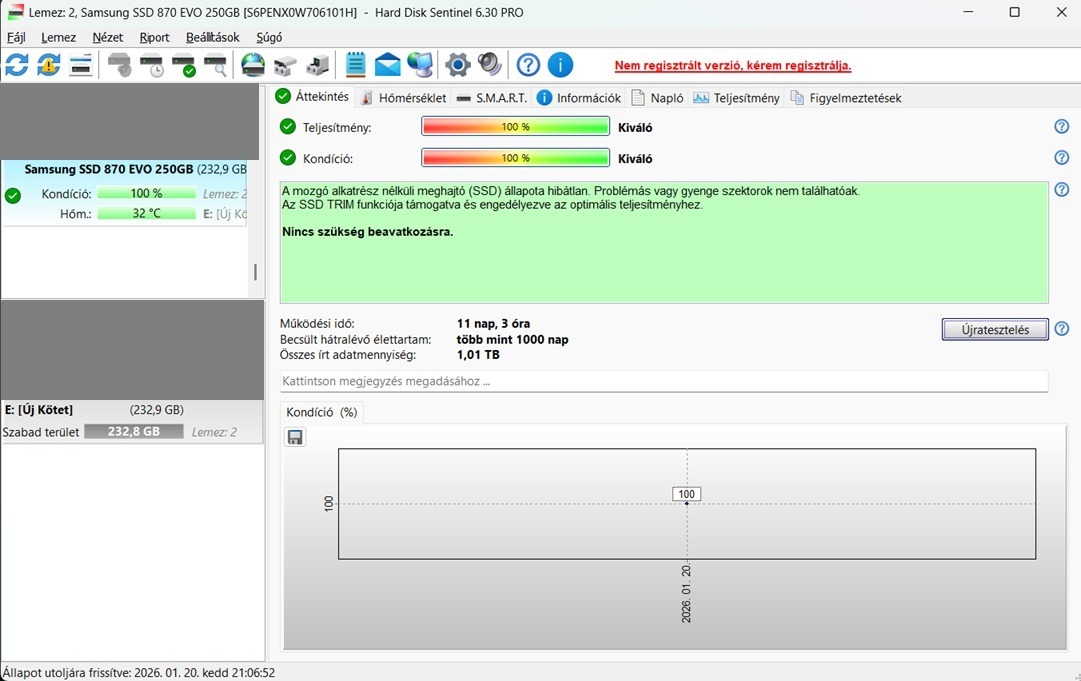Click the disk with magnifying glass icon
The height and width of the screenshot is (681, 1081).
(x=216, y=65)
